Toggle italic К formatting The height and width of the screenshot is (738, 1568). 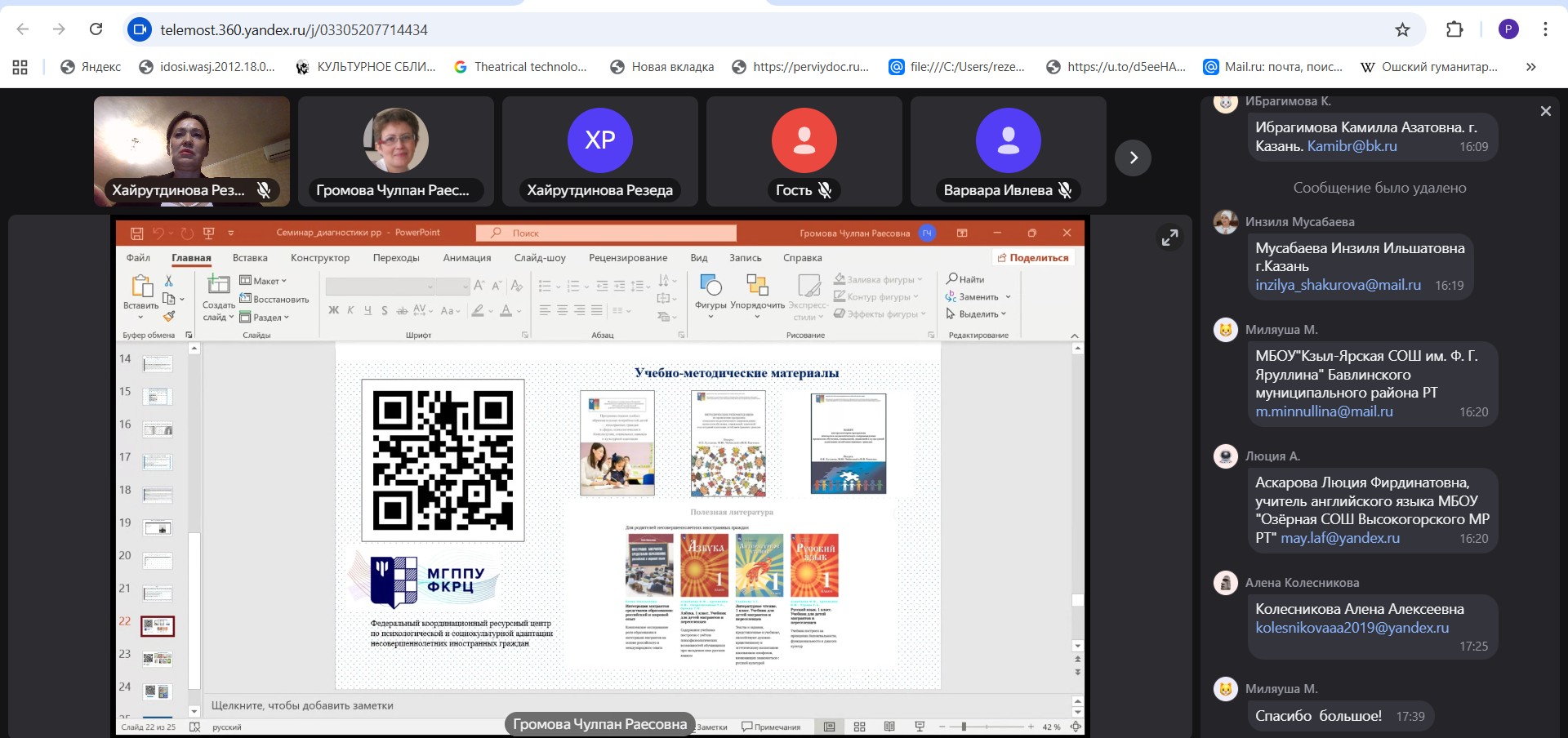[350, 310]
